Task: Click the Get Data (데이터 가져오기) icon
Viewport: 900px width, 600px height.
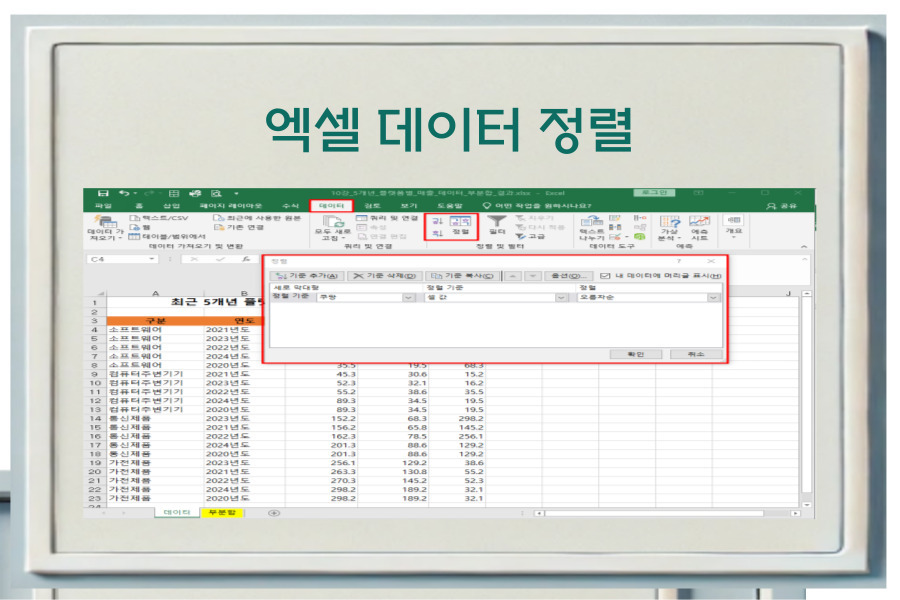Action: click(x=106, y=222)
